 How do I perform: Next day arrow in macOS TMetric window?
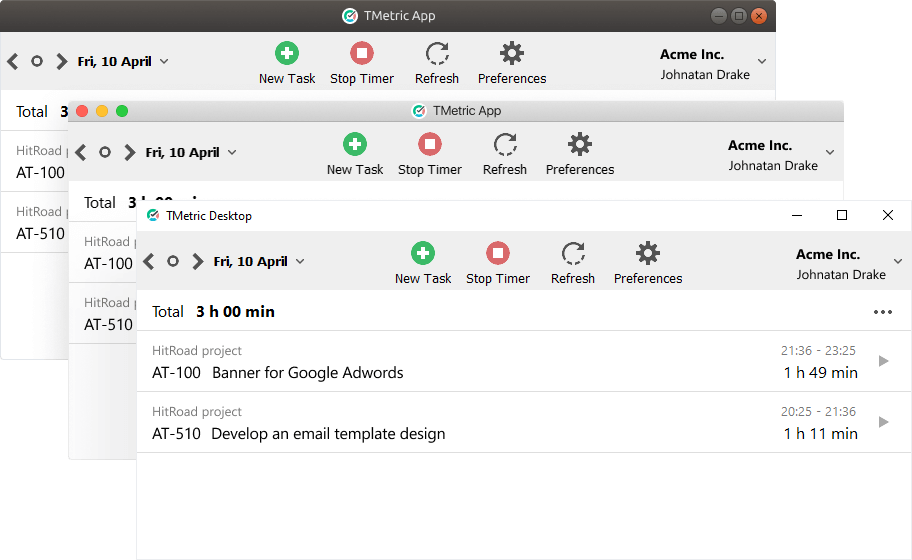[x=130, y=152]
